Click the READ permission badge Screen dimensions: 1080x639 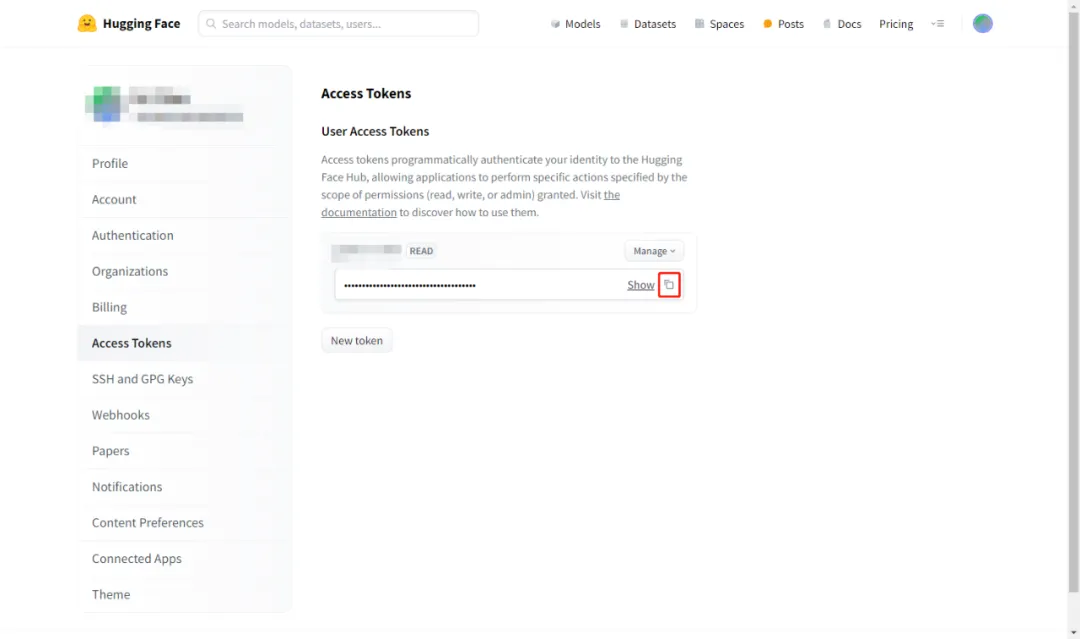click(x=421, y=251)
